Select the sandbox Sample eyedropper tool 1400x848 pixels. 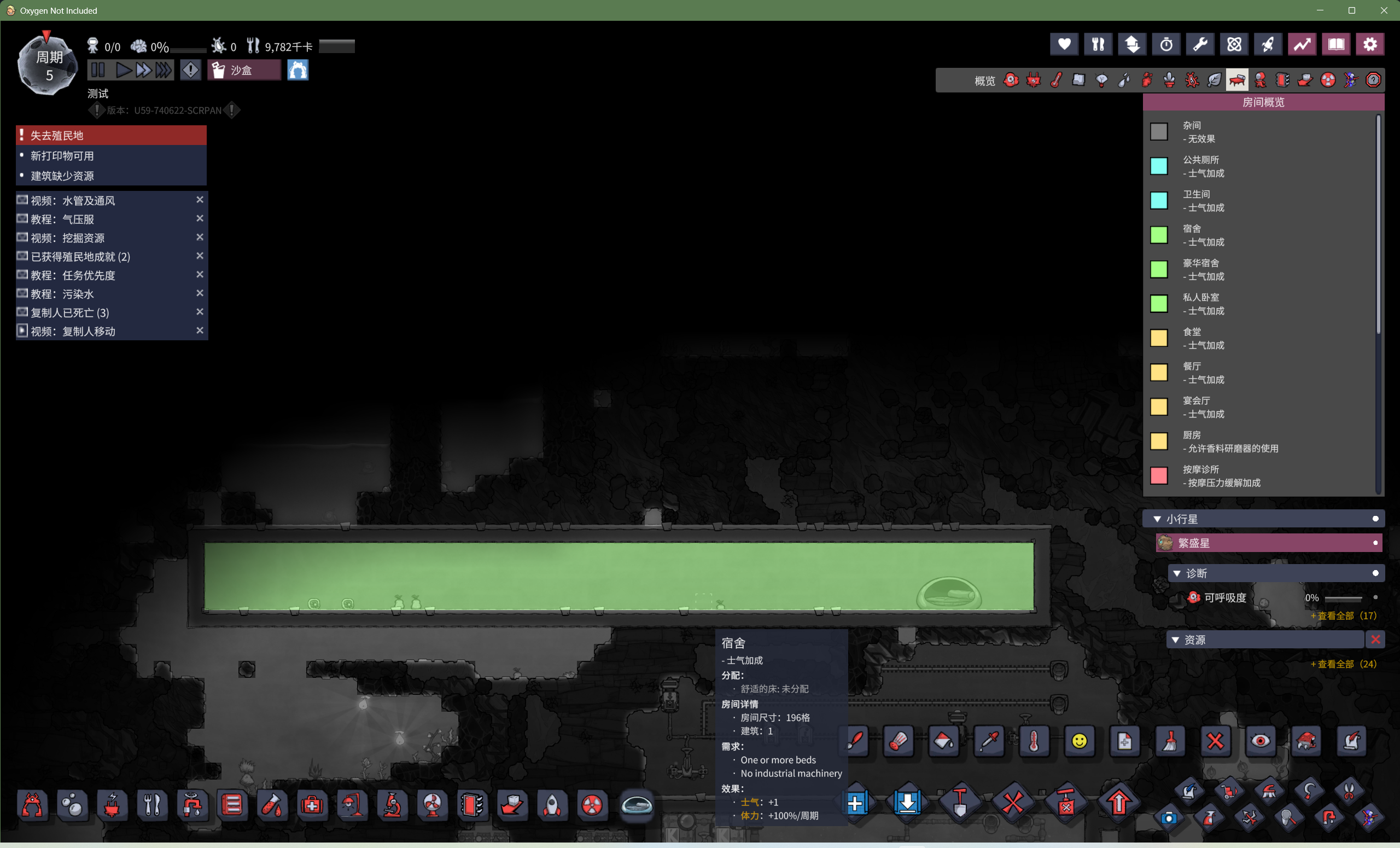pos(989,741)
